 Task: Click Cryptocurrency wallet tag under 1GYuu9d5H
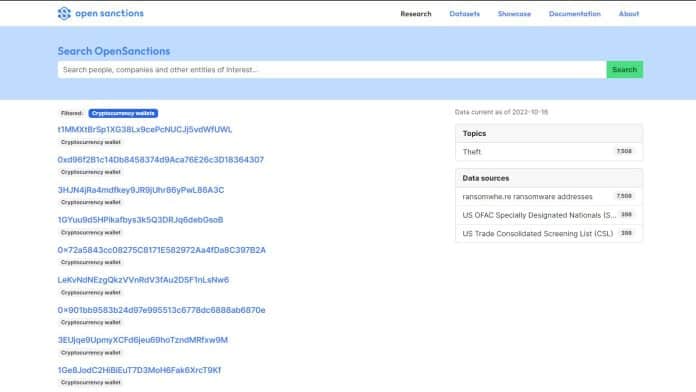coord(91,232)
